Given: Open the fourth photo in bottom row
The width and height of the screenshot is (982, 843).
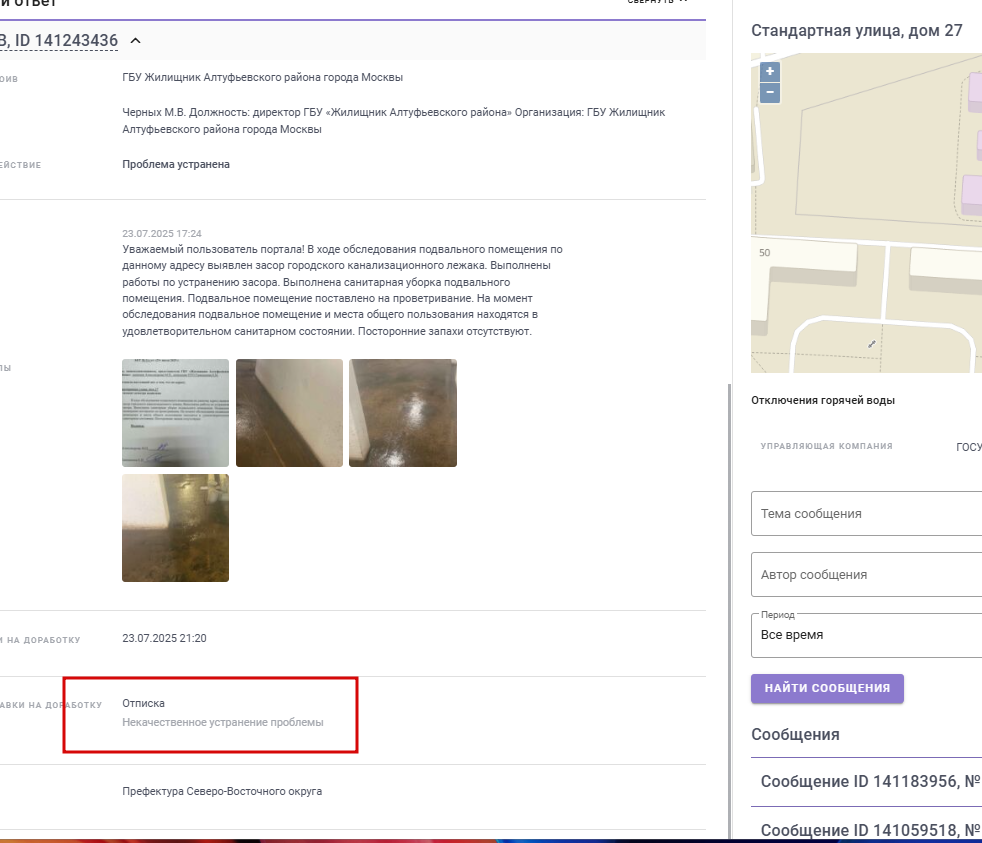Looking at the screenshot, I should point(175,528).
